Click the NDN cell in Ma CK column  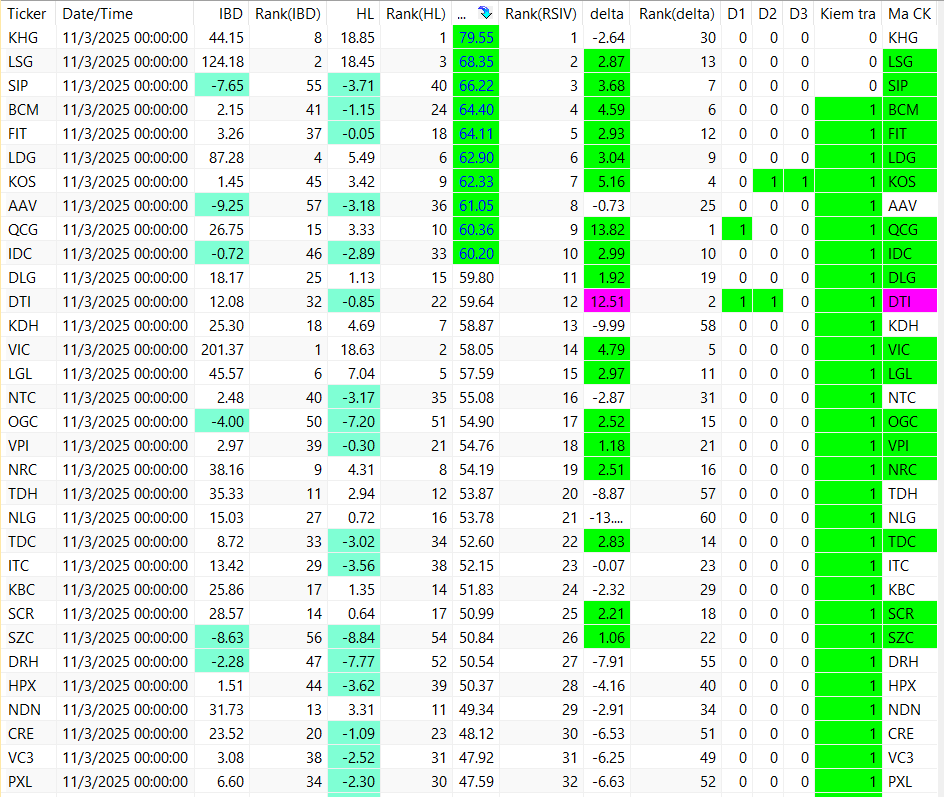(910, 710)
